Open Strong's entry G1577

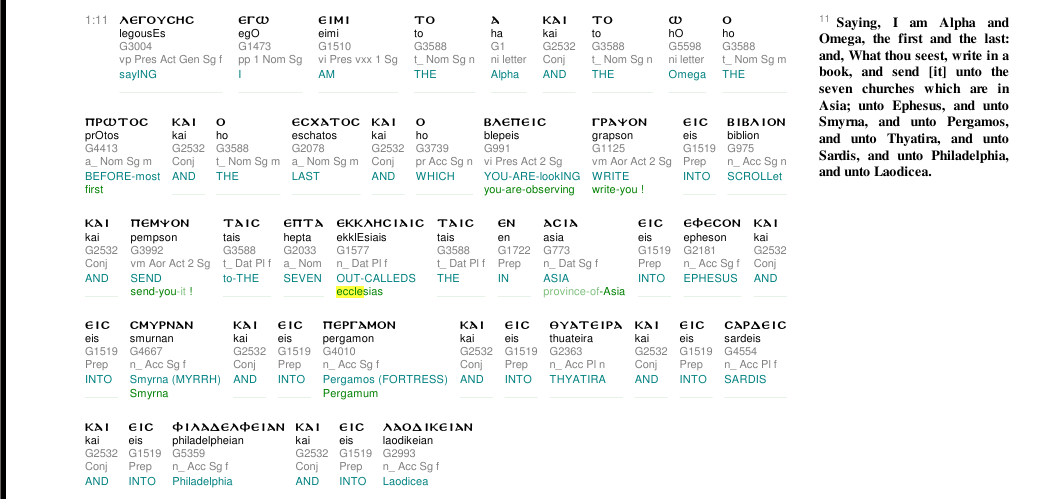(x=352, y=250)
